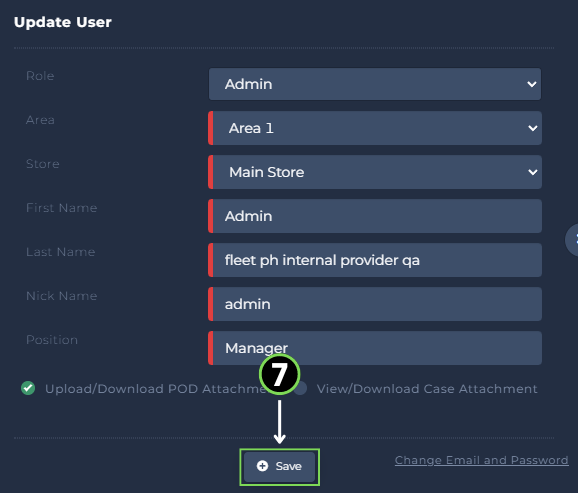Image resolution: width=578 pixels, height=493 pixels.
Task: Click the chevron arrow on Store dropdown
Action: pos(532,172)
